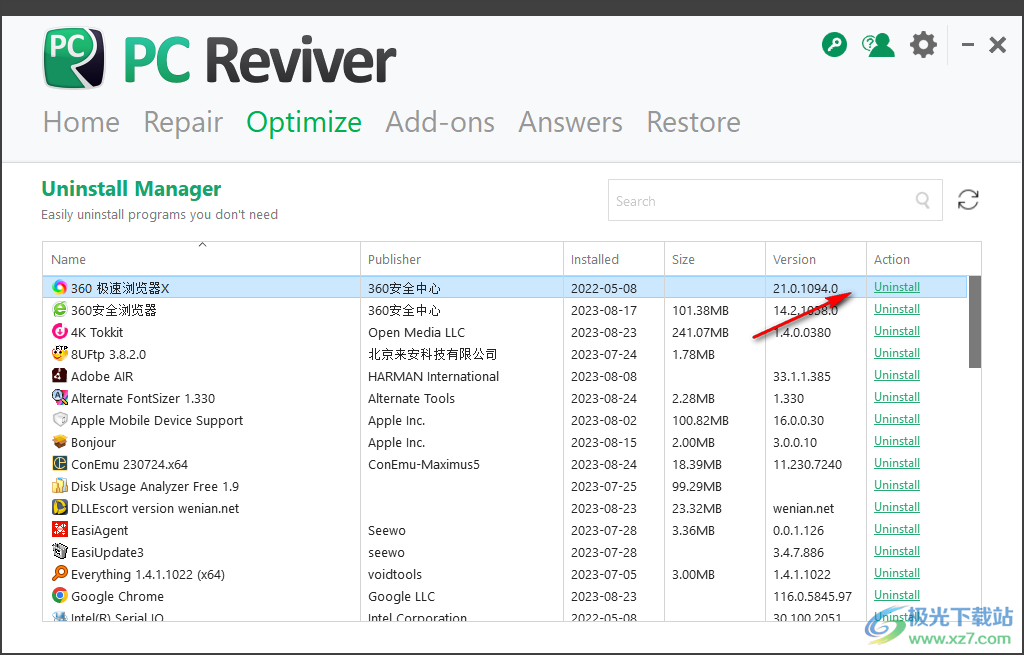Click the 360 极速浏览器X app icon
Viewport: 1024px width, 655px height.
[59, 287]
